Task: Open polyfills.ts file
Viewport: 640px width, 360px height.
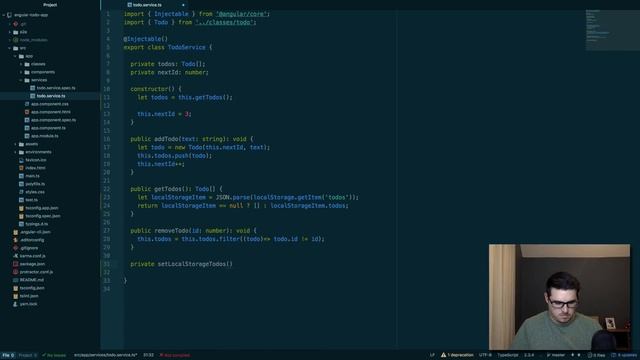Action: pyautogui.click(x=35, y=184)
